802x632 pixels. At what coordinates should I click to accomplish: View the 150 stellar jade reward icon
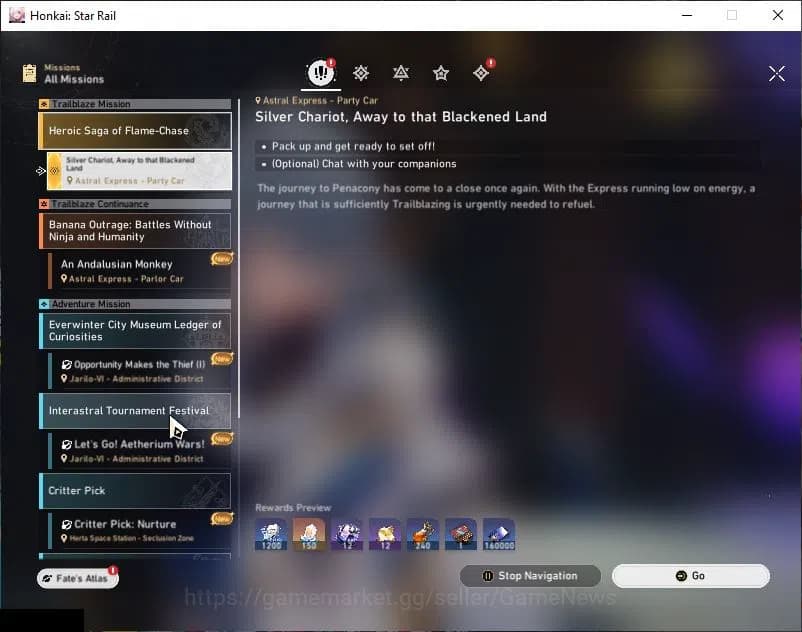308,534
